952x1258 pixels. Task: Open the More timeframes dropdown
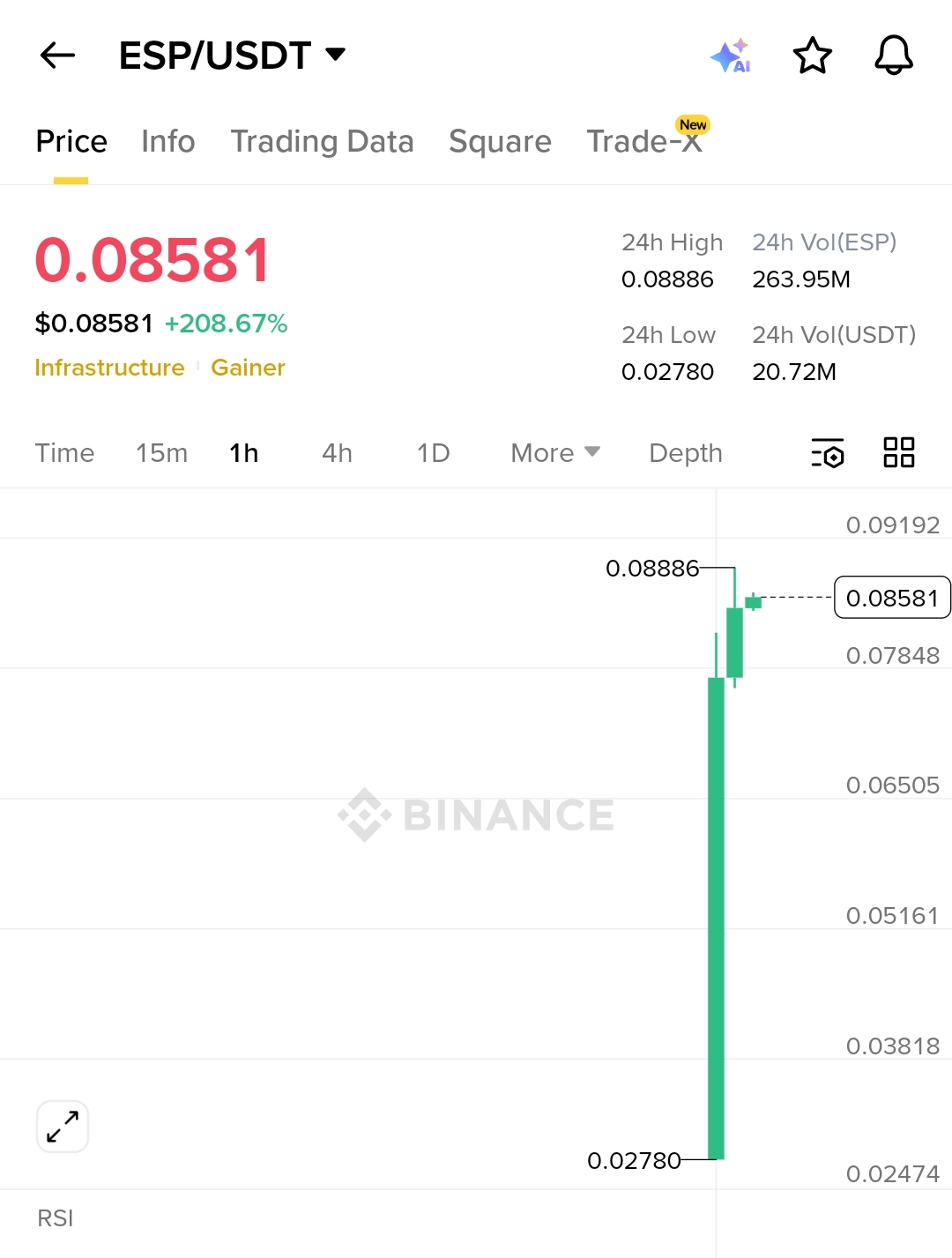555,453
